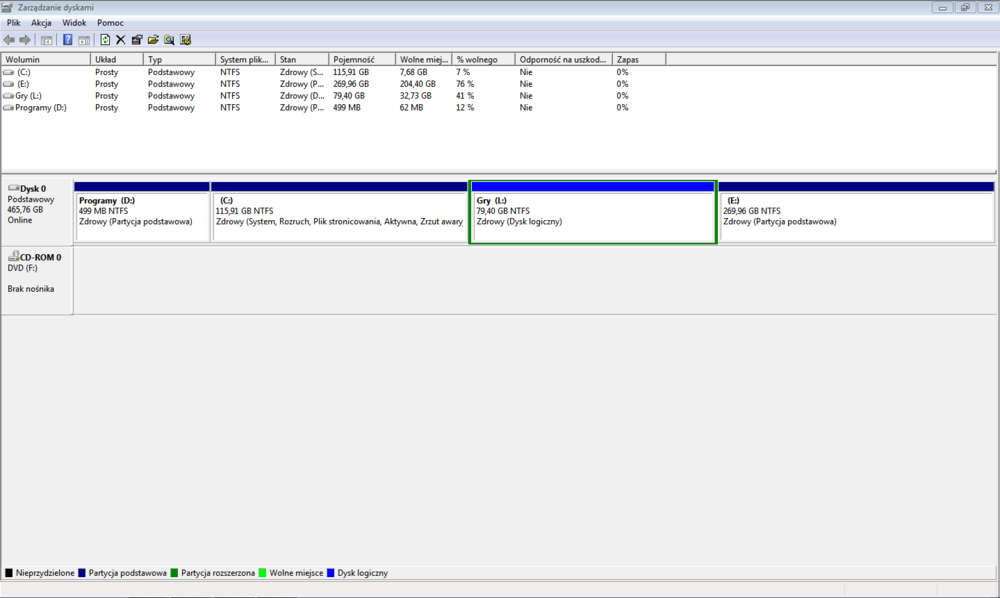Click the Disk Management title bar icon

[x=7, y=8]
